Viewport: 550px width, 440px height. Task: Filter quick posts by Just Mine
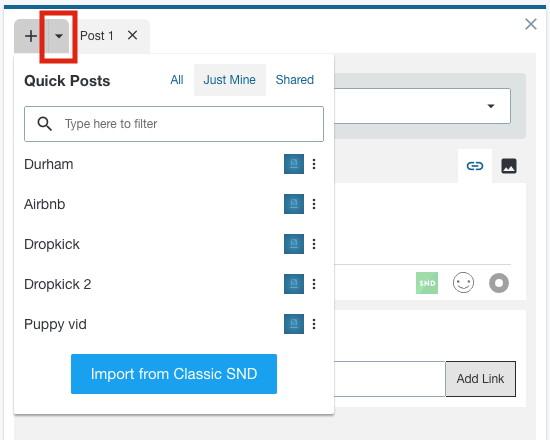point(230,80)
